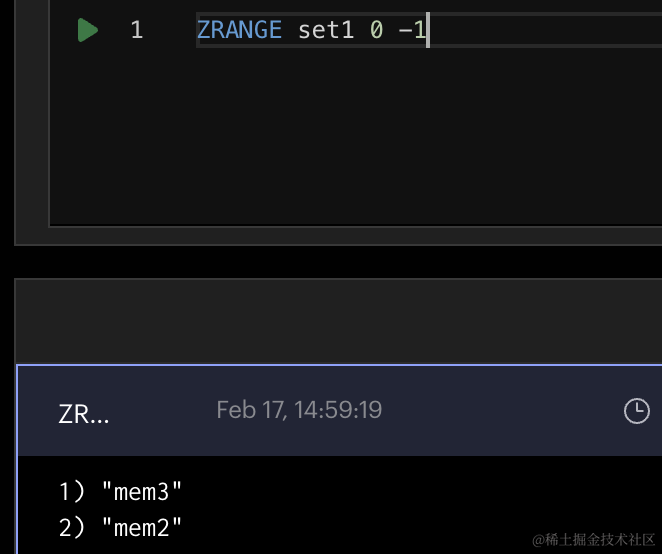Click the watermark text at the bottom right
The image size is (662, 554).
[x=594, y=540]
